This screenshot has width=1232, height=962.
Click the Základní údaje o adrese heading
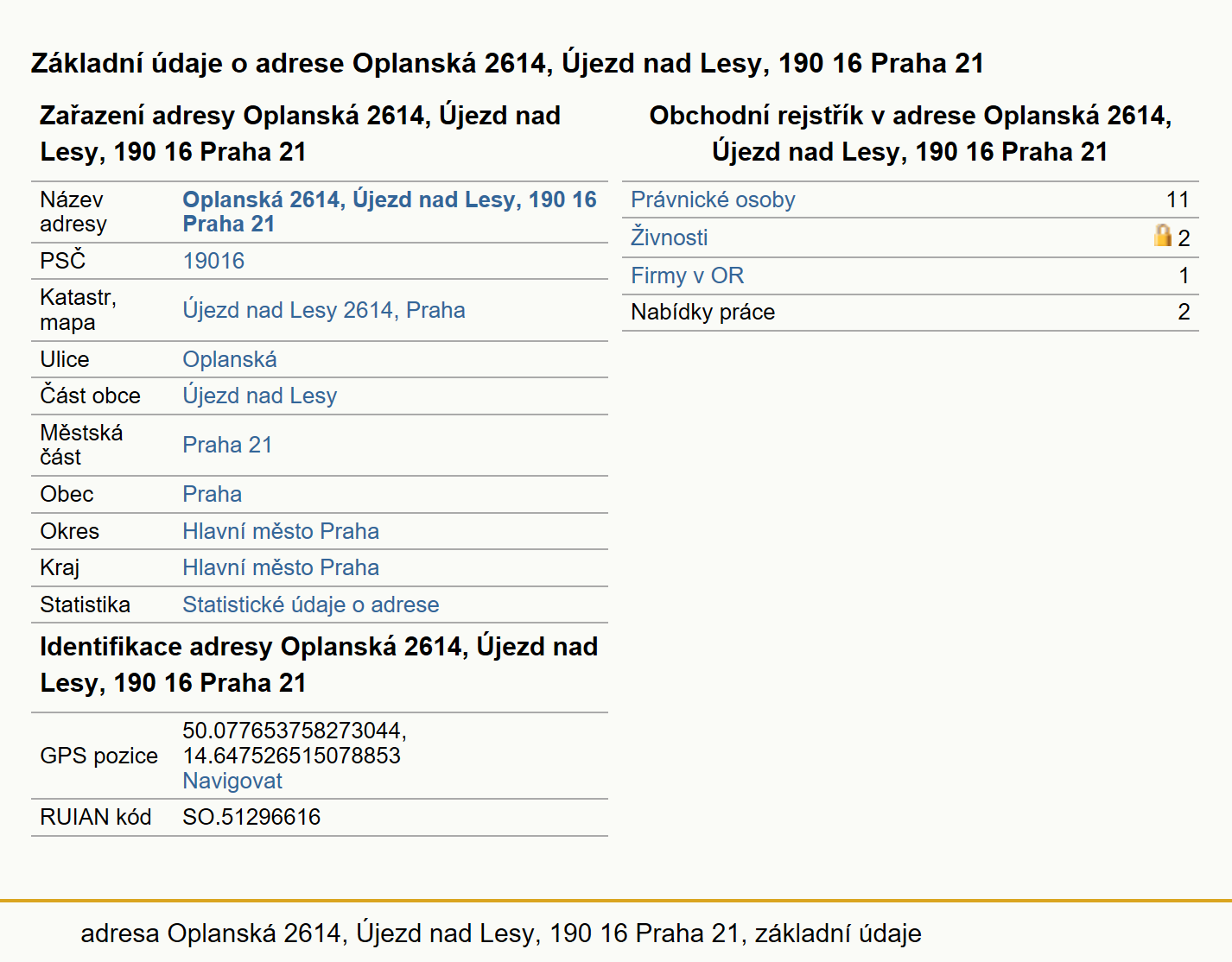[x=507, y=63]
